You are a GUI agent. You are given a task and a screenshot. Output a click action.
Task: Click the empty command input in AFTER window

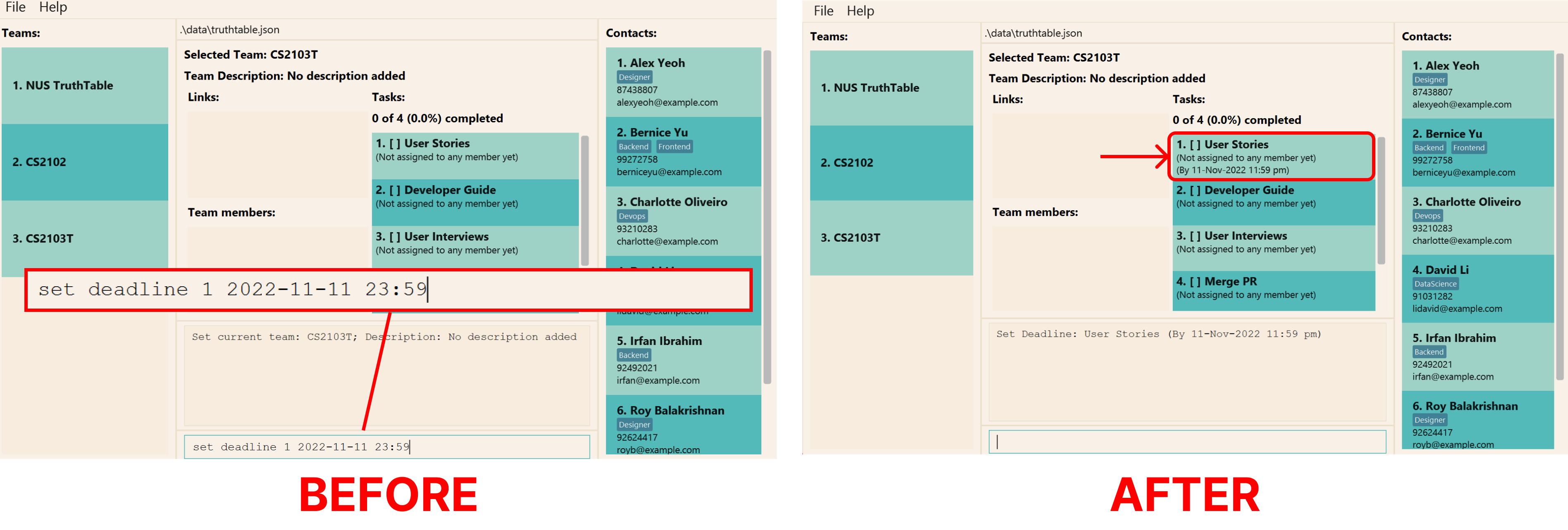pyautogui.click(x=1187, y=442)
